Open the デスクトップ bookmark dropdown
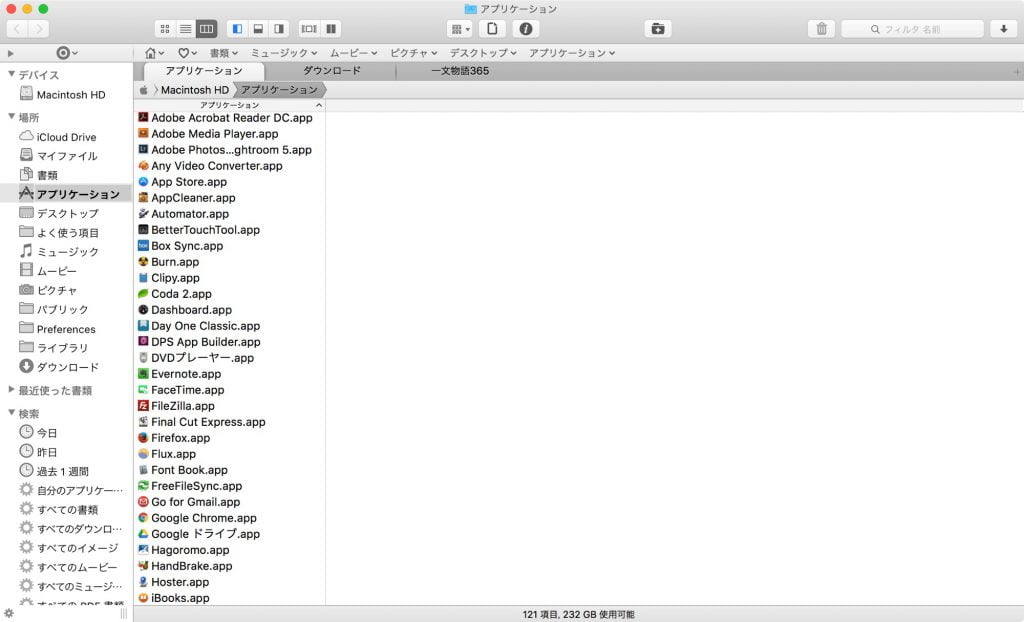Viewport: 1024px width, 622px height. (x=483, y=53)
